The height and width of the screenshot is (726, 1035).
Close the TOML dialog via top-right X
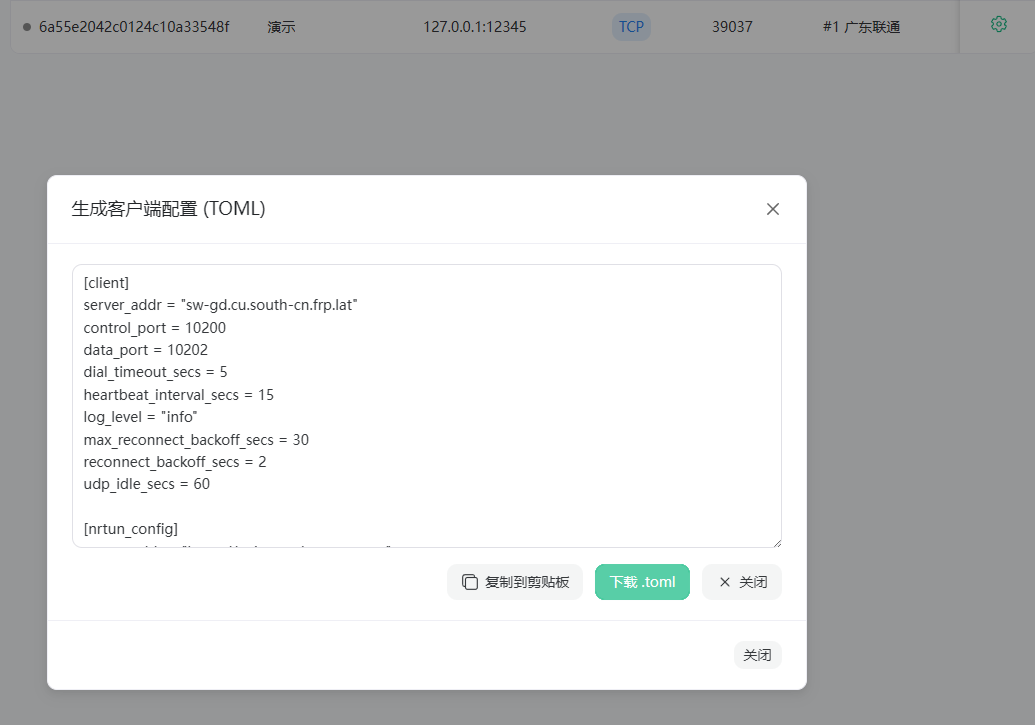click(x=773, y=209)
